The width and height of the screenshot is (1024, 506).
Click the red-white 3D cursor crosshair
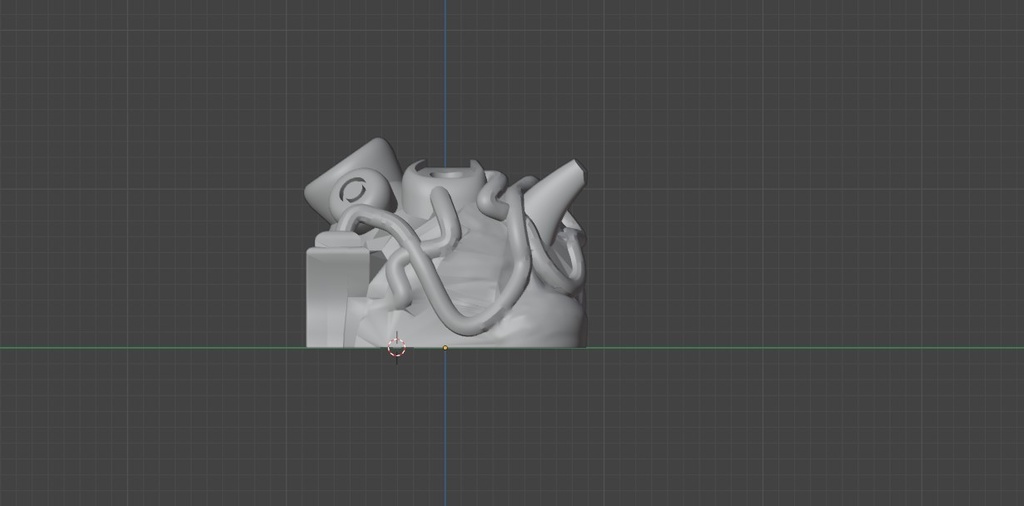[x=396, y=348]
